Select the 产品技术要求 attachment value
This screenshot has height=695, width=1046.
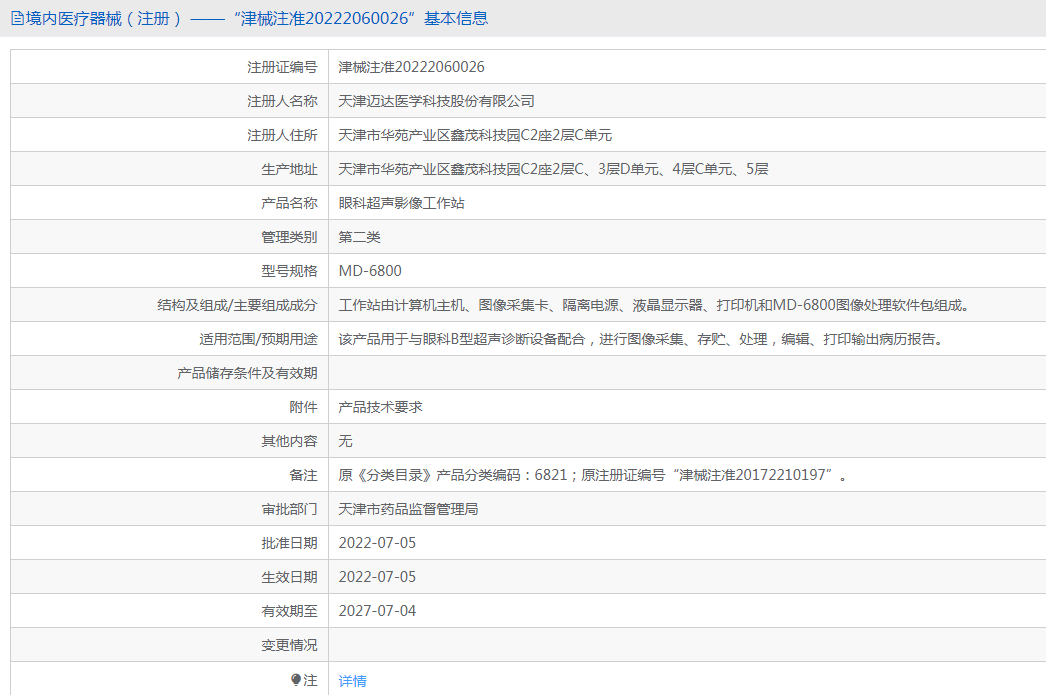(380, 407)
